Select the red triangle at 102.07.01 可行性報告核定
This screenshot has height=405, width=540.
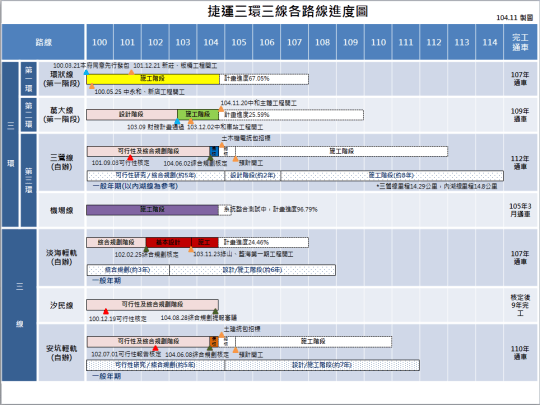[x=156, y=348]
